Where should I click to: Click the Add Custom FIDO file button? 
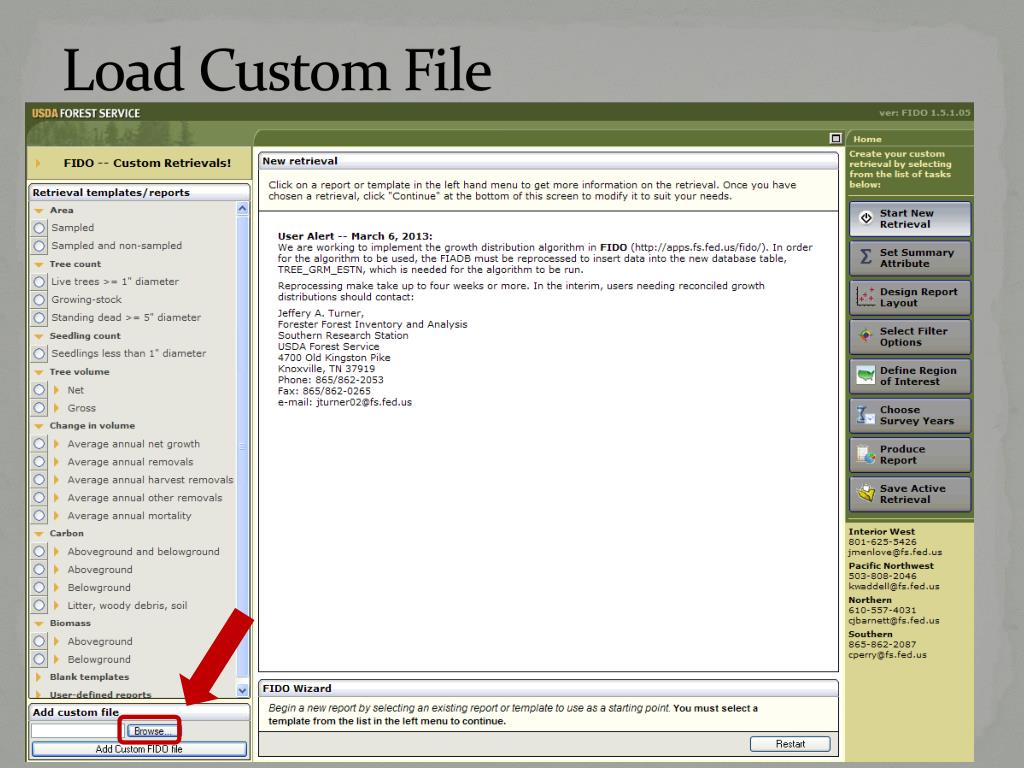pos(139,749)
